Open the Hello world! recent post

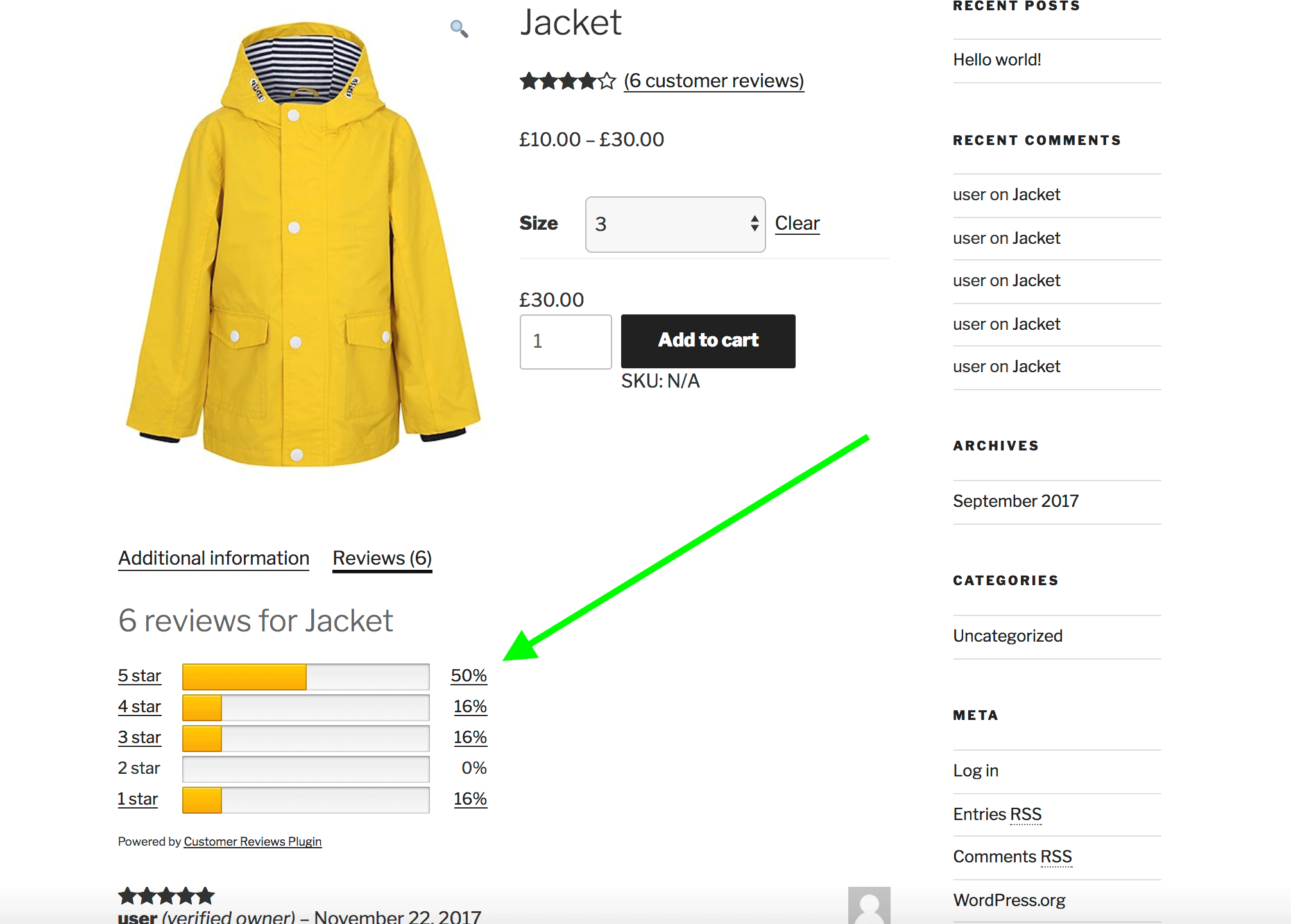coord(997,59)
